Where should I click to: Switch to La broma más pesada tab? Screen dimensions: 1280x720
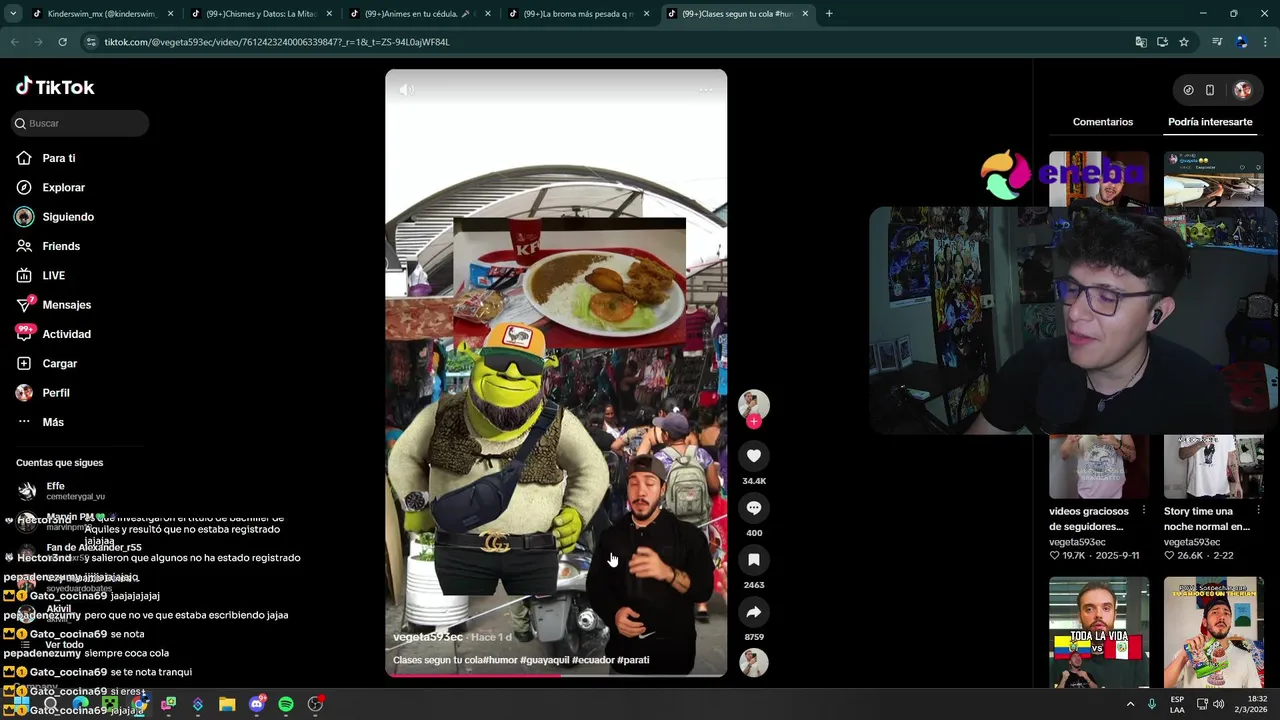pos(577,14)
